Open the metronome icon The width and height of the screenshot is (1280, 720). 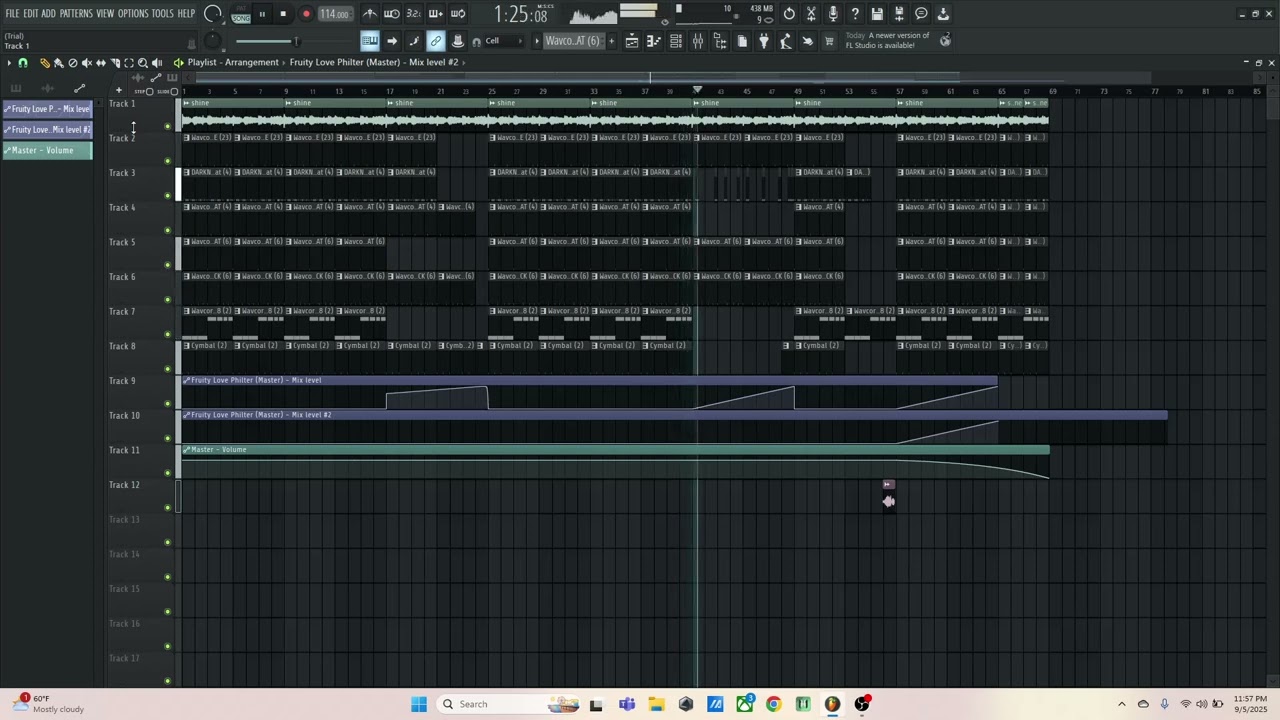(x=370, y=14)
